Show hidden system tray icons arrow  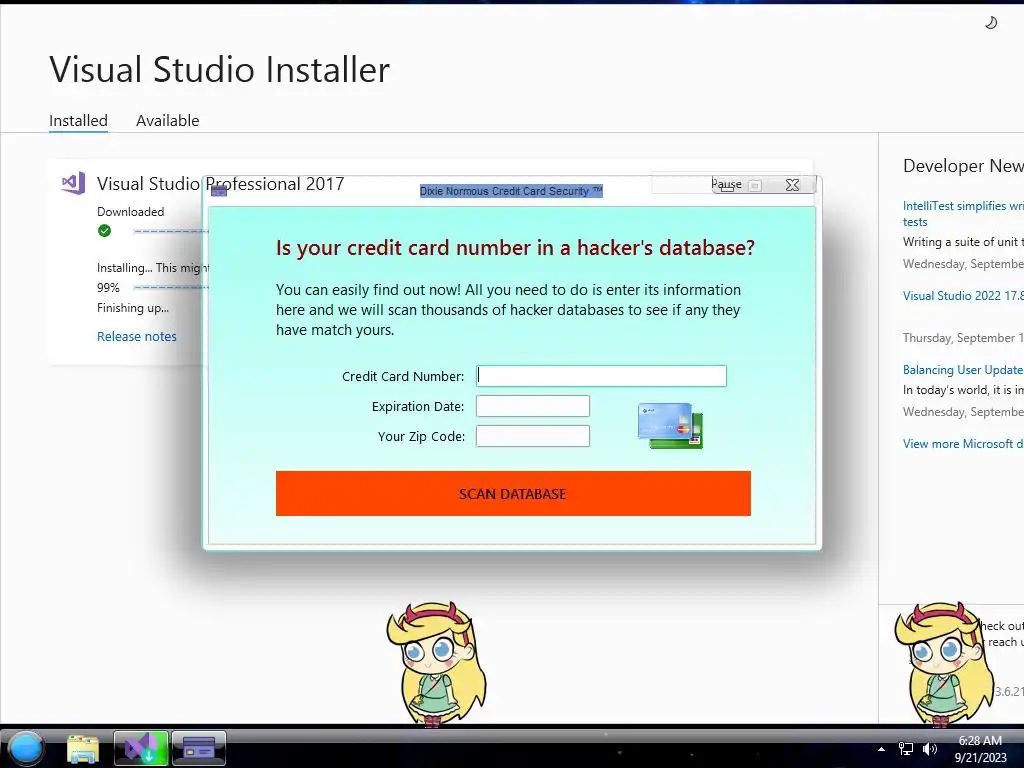pyautogui.click(x=881, y=749)
